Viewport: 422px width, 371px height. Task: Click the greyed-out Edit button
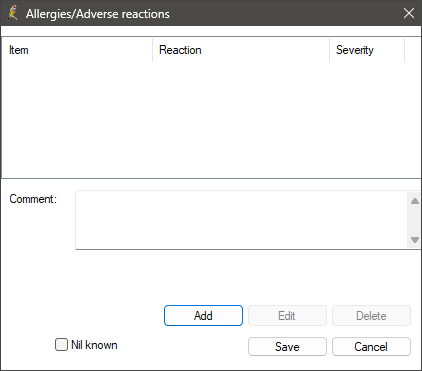287,315
